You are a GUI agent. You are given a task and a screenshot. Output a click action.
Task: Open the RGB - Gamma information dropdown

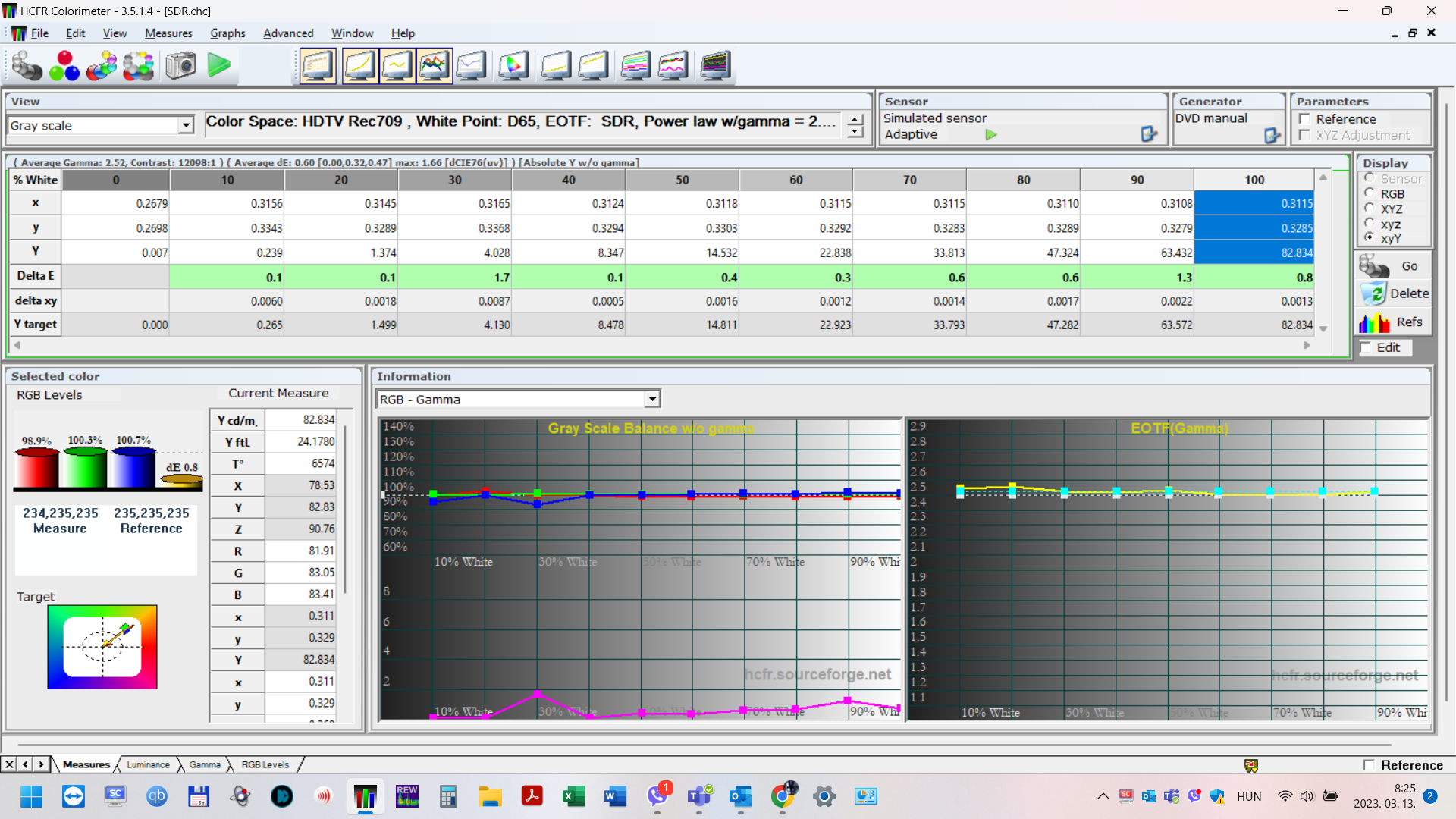(651, 399)
